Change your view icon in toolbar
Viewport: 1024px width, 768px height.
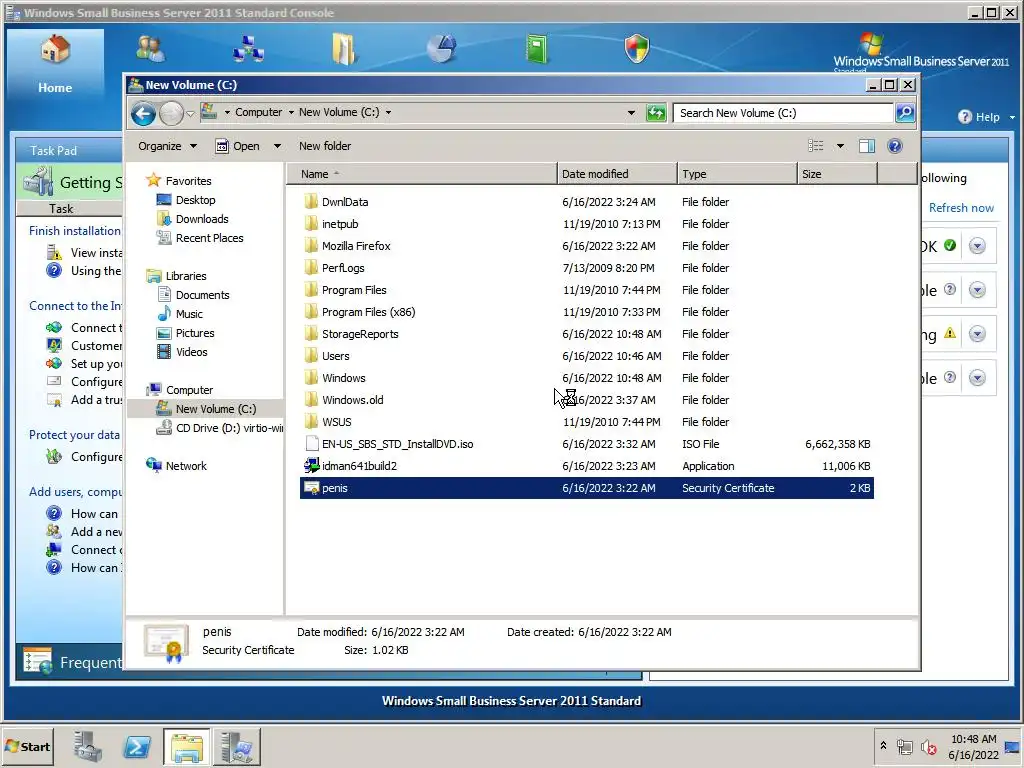(816, 146)
